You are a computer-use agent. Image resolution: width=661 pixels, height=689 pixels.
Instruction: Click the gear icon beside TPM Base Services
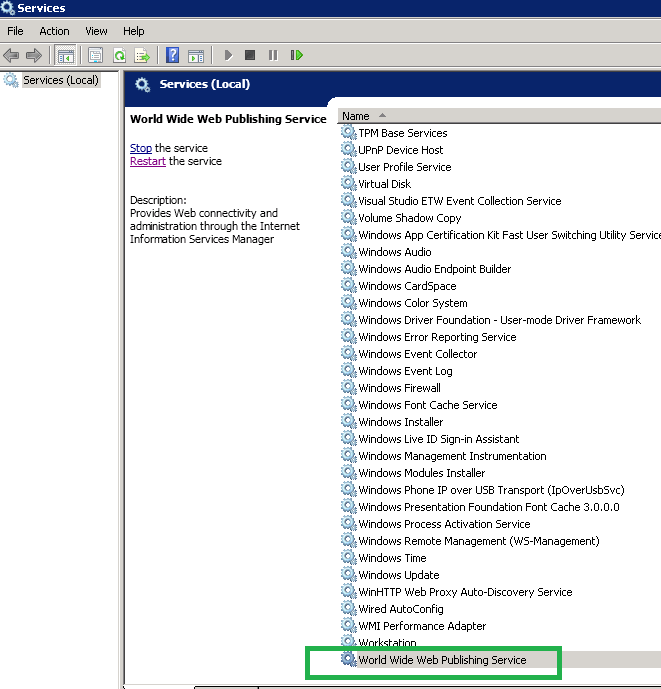(349, 132)
